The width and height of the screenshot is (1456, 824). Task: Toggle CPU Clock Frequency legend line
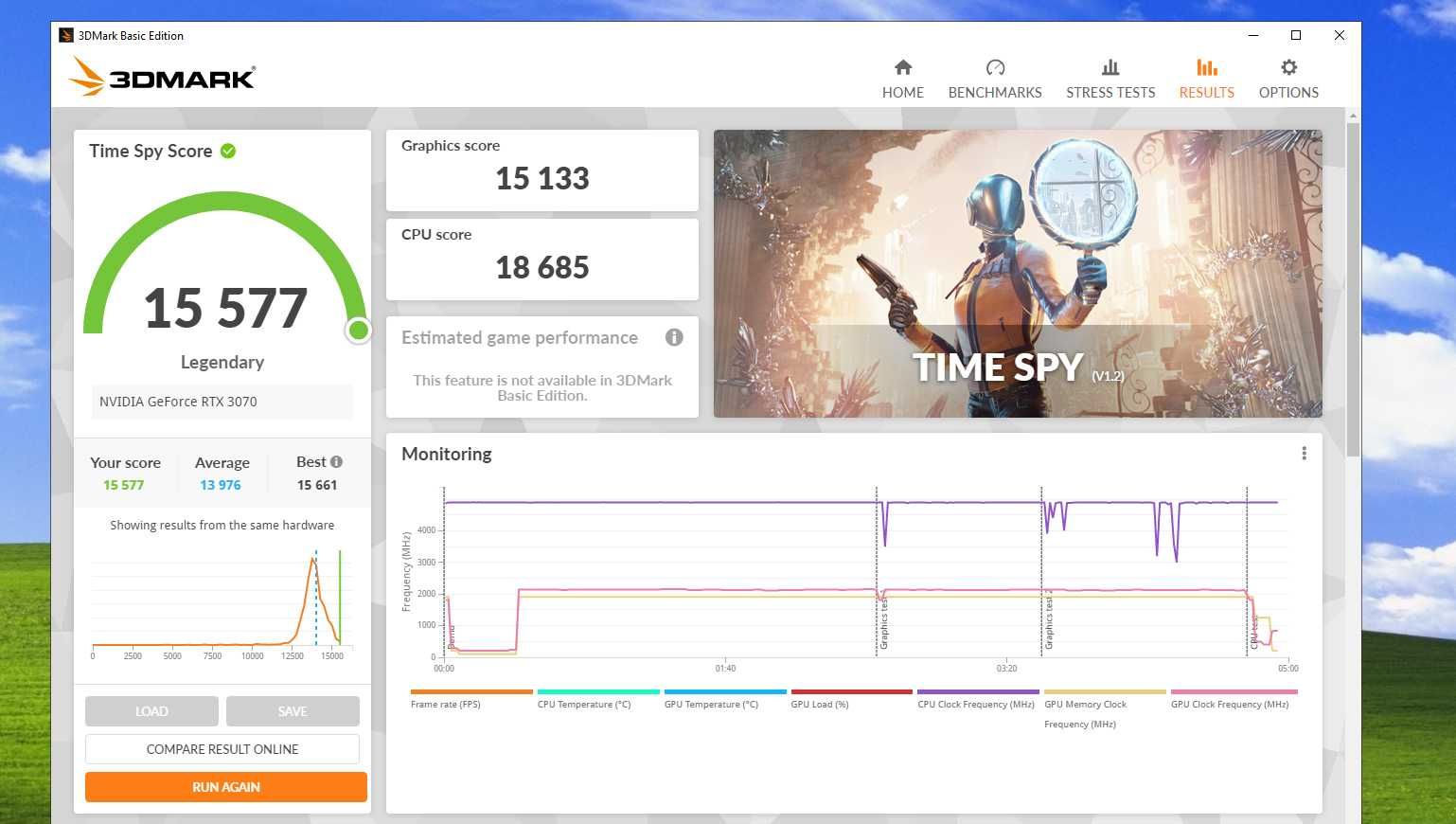(x=978, y=699)
